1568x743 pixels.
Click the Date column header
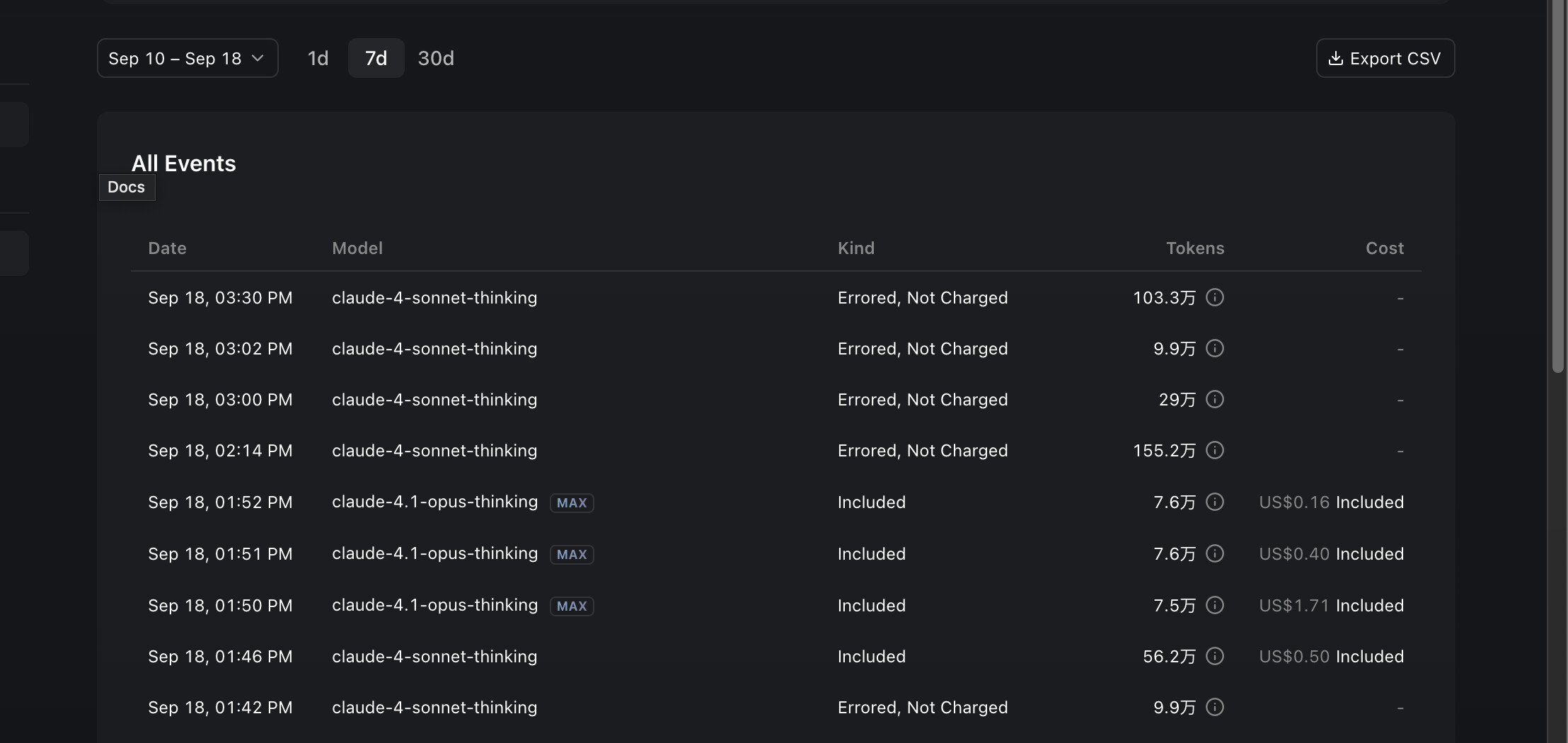tap(168, 248)
